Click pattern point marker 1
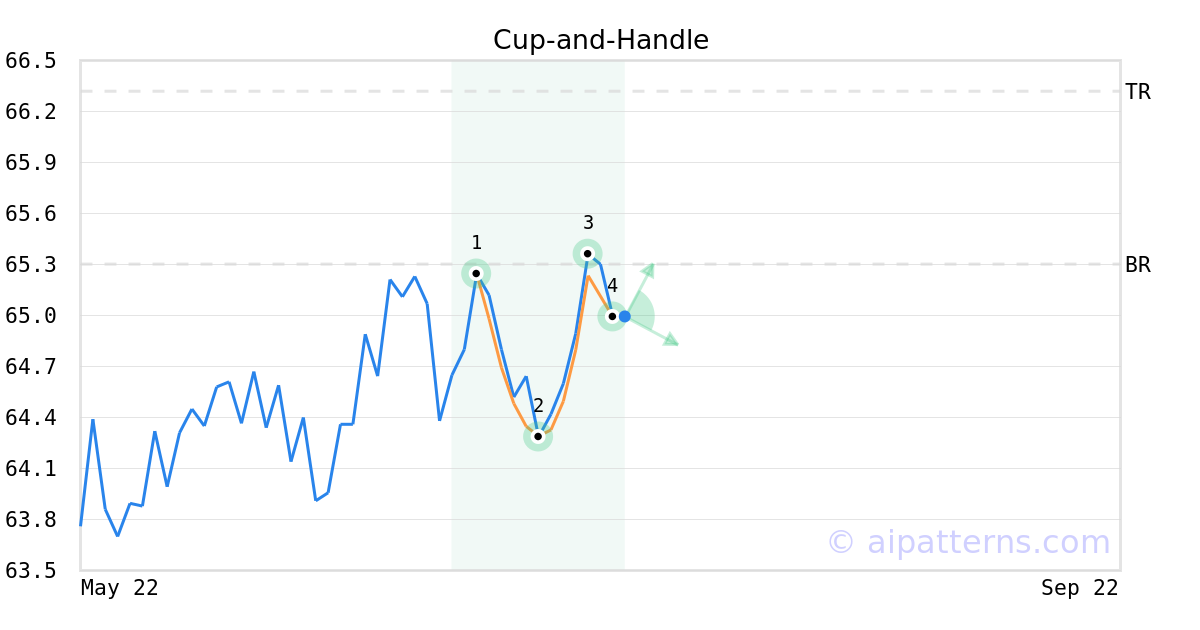Image resolution: width=1200 pixels, height=630 pixels. coord(476,273)
